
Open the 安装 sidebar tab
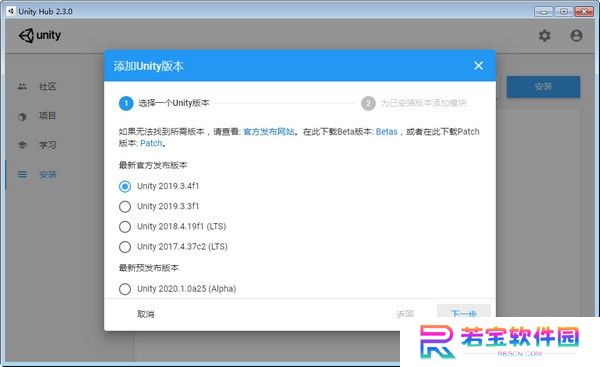tap(48, 175)
